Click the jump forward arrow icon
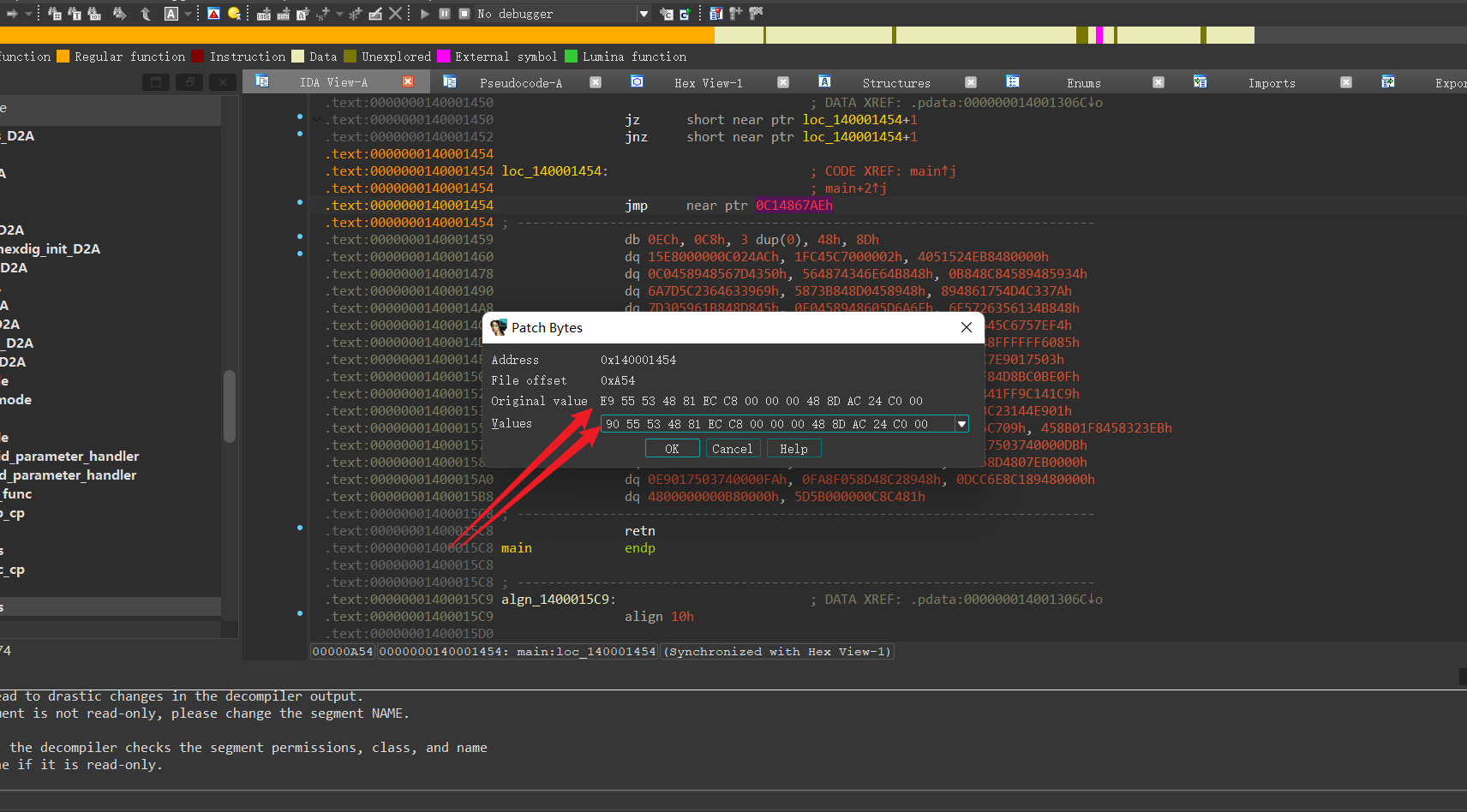Viewport: 1467px width, 812px height. coord(12,14)
